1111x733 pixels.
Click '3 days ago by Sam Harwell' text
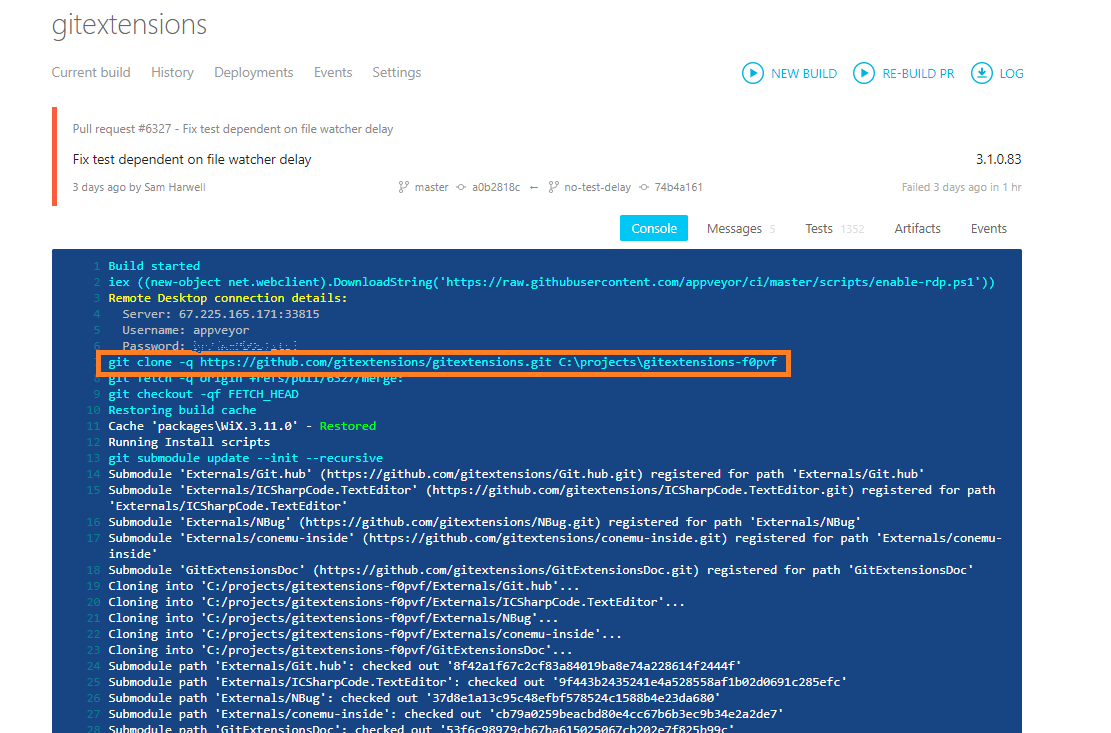139,187
